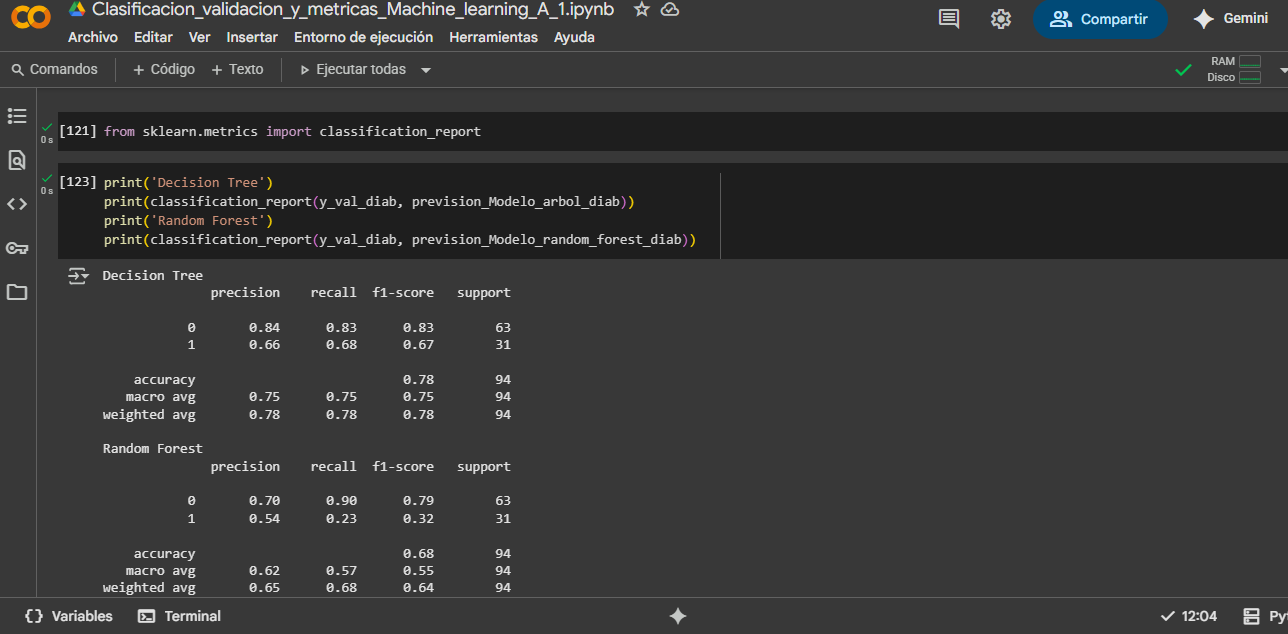Screen dimensions: 1288x634
Task: Click Decision Tree accuracy value 0.78
Action: tap(419, 379)
